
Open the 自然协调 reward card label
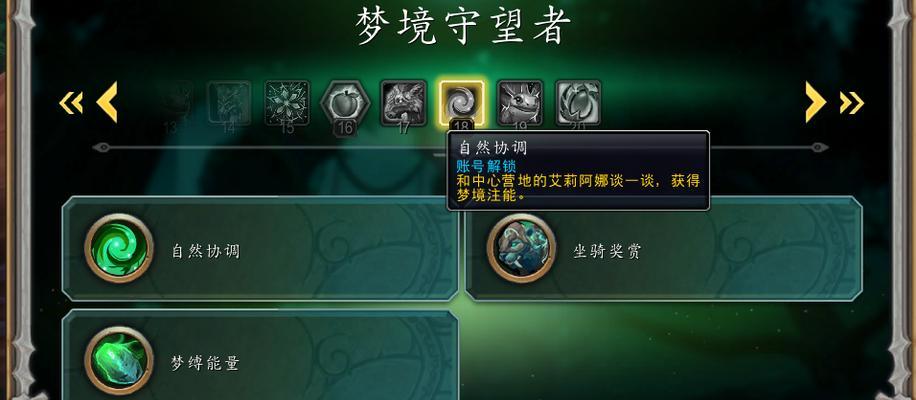(206, 252)
